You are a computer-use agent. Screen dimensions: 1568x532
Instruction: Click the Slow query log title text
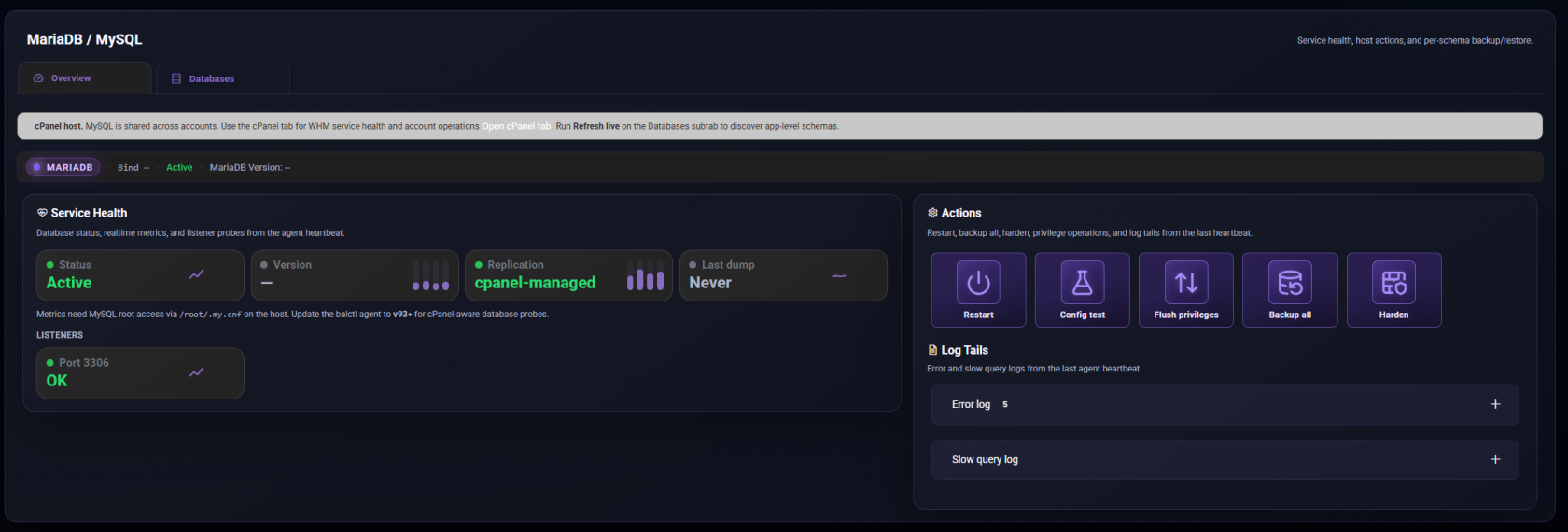click(x=985, y=460)
